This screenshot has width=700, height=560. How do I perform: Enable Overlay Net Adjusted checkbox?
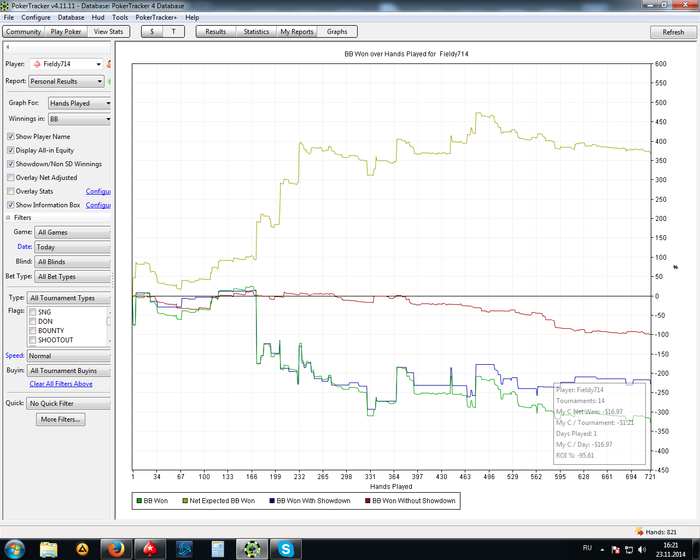(x=11, y=178)
